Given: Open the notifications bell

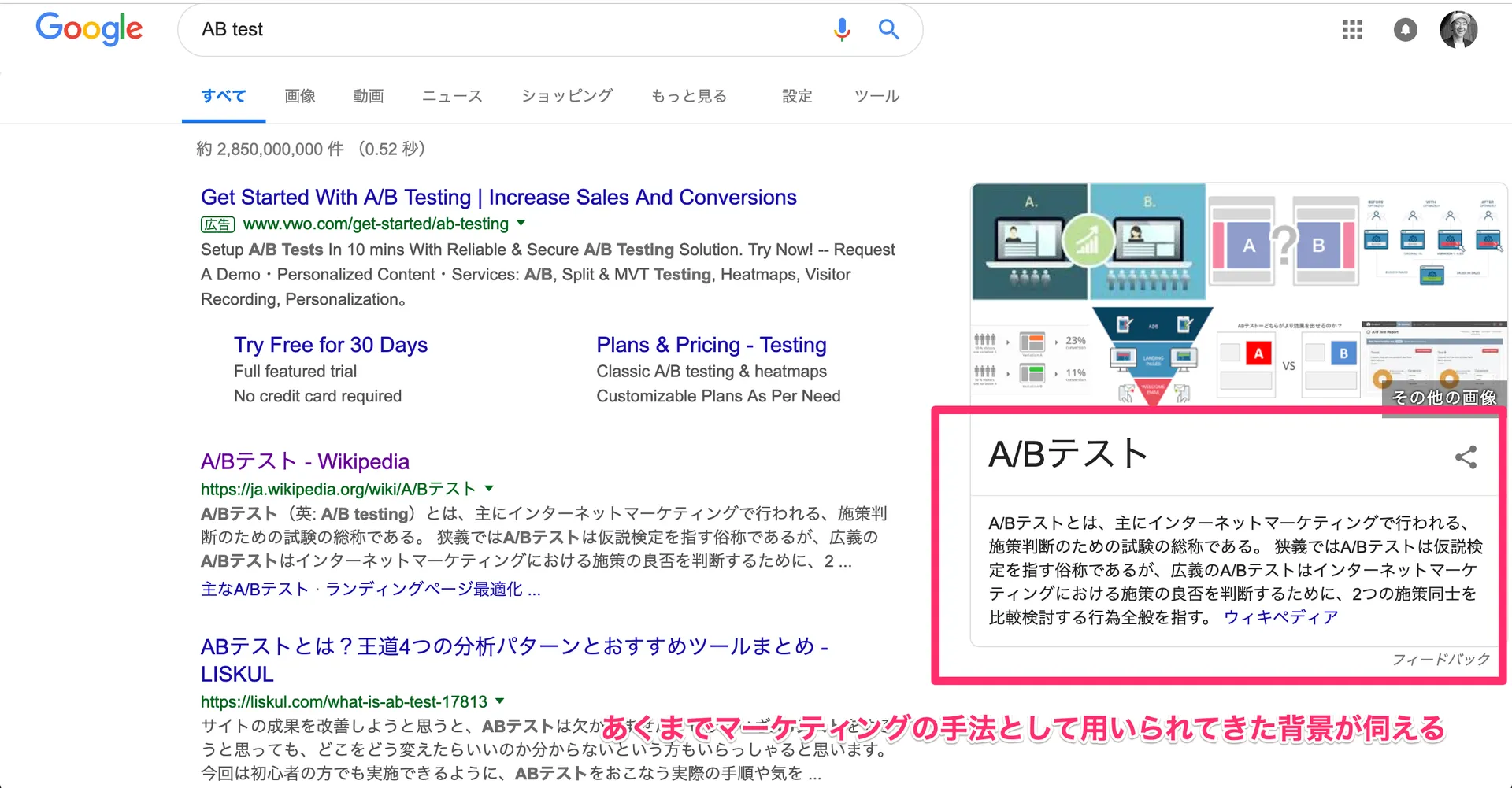Looking at the screenshot, I should pyautogui.click(x=1406, y=29).
